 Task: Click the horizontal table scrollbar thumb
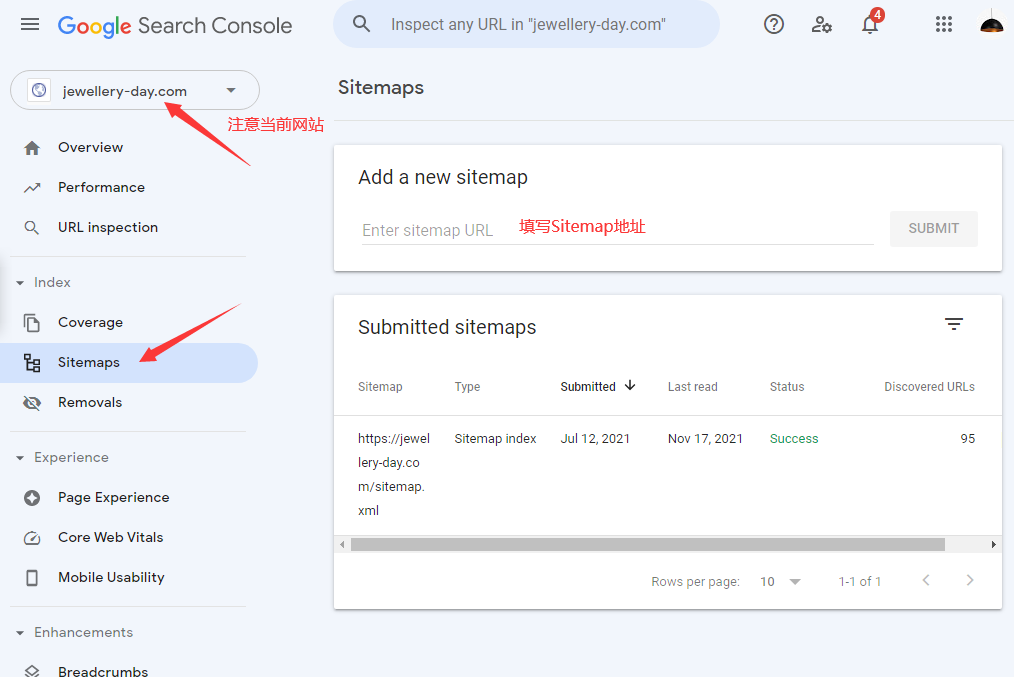(647, 545)
